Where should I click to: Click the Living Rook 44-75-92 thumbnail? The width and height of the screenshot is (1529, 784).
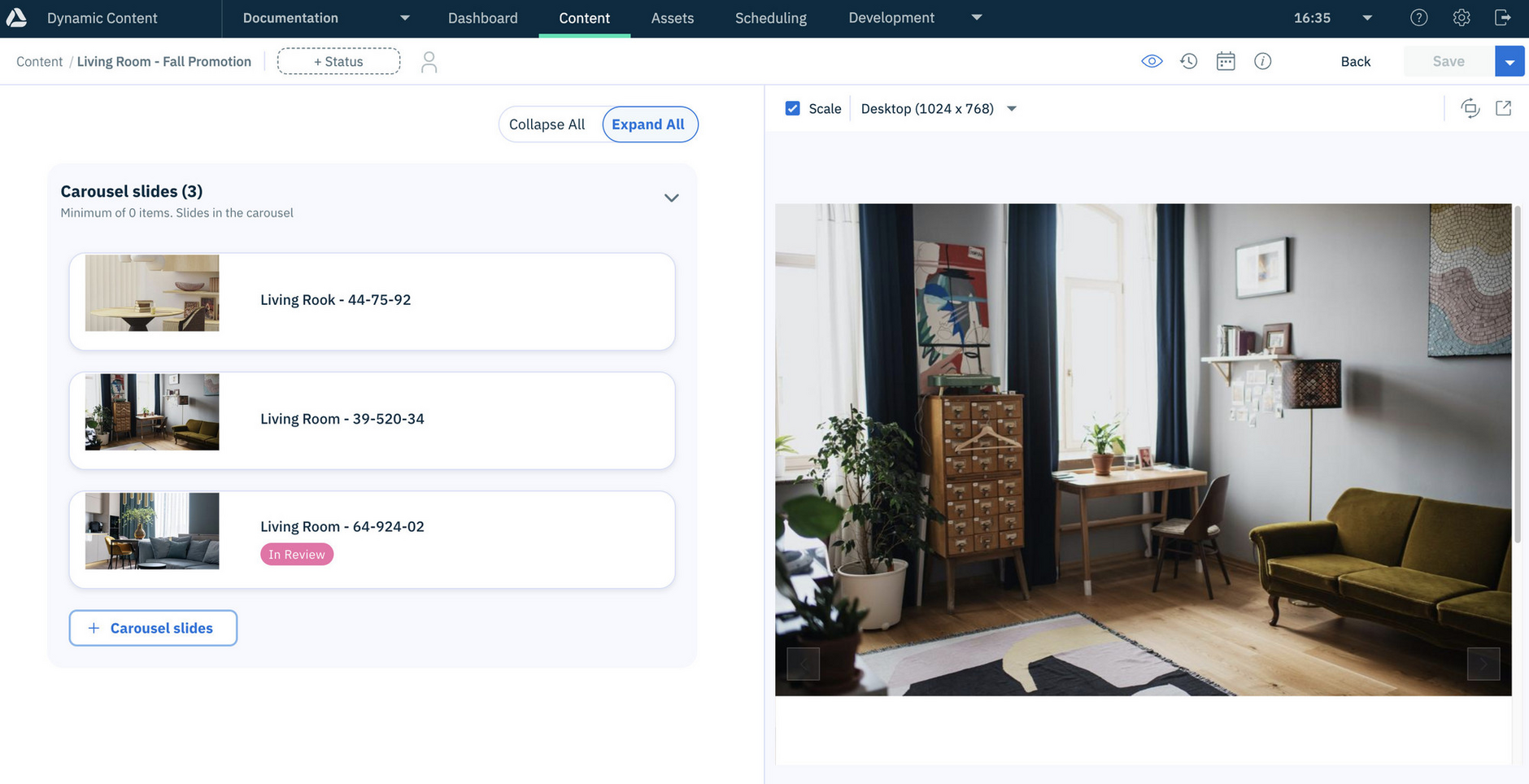152,293
